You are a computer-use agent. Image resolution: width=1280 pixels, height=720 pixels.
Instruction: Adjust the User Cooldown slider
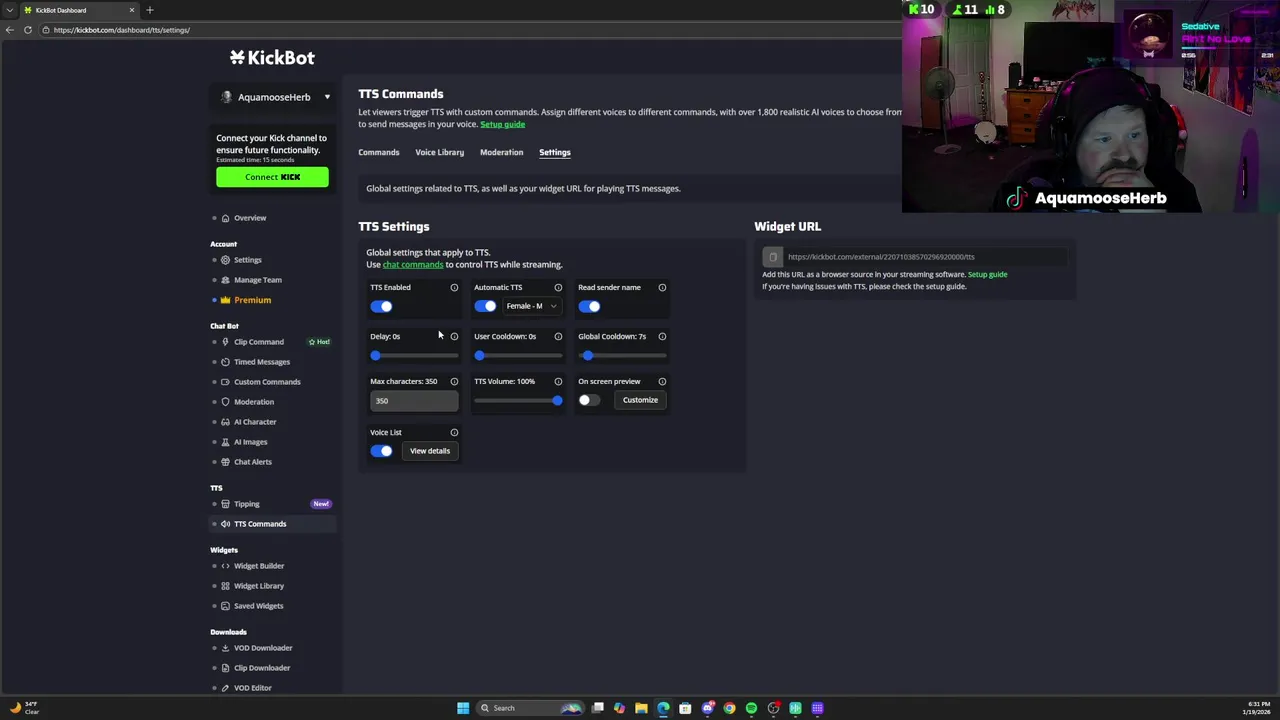[518, 356]
